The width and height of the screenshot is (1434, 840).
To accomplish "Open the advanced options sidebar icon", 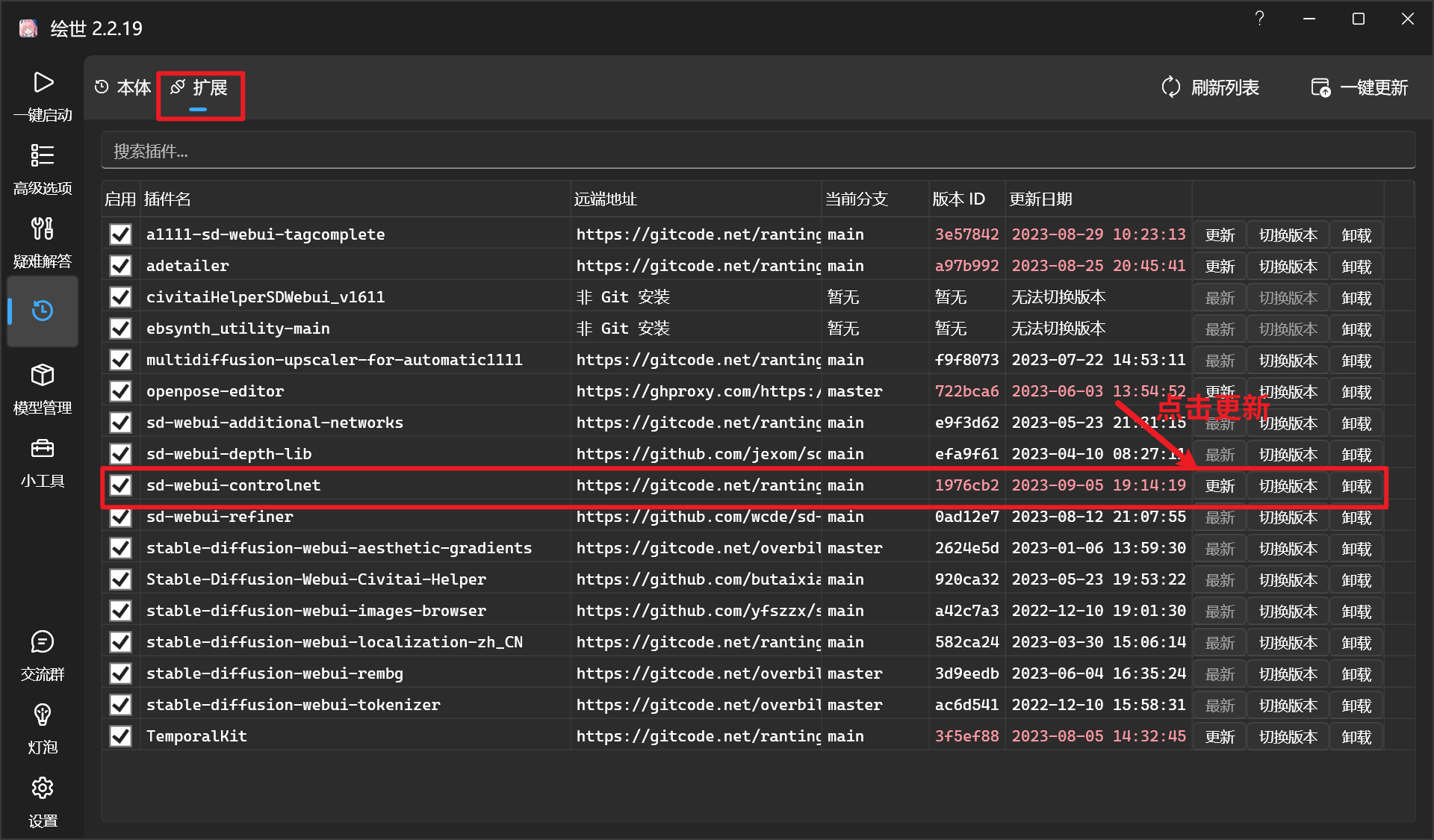I will 43,155.
